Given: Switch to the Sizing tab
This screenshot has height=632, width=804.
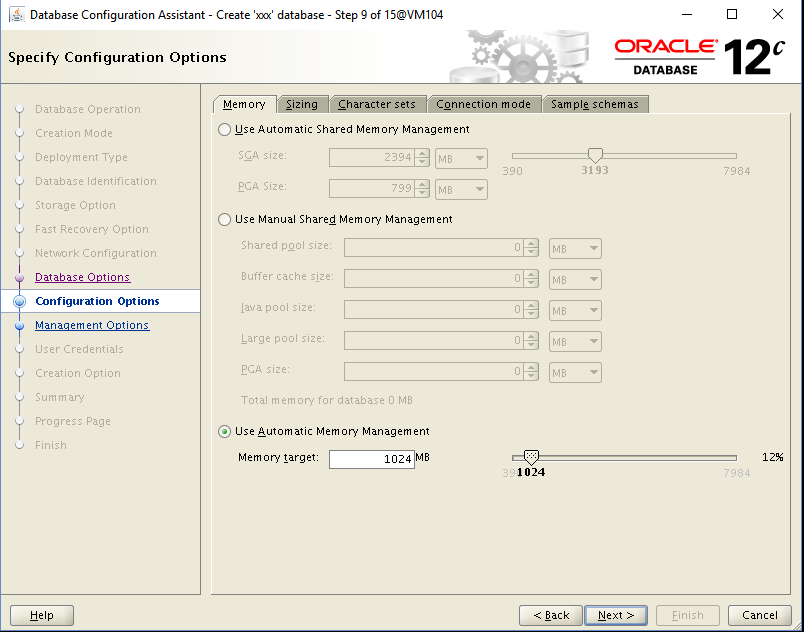Looking at the screenshot, I should click(x=302, y=104).
